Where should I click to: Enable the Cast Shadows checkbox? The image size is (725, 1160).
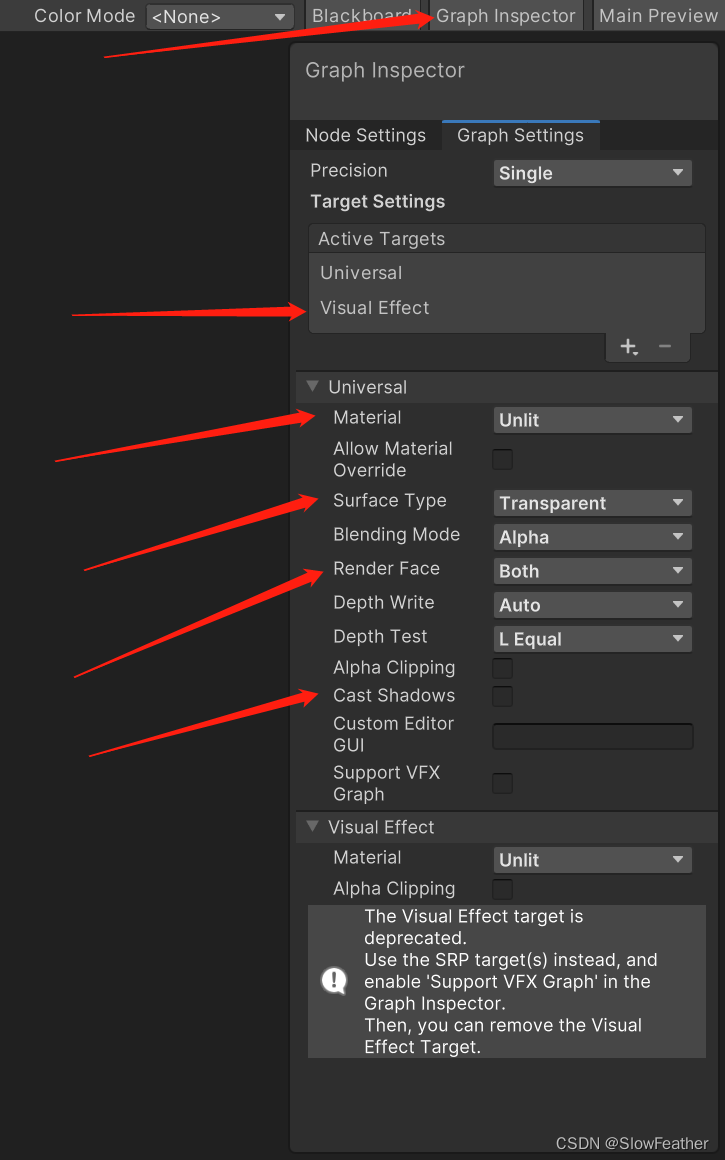(x=501, y=696)
